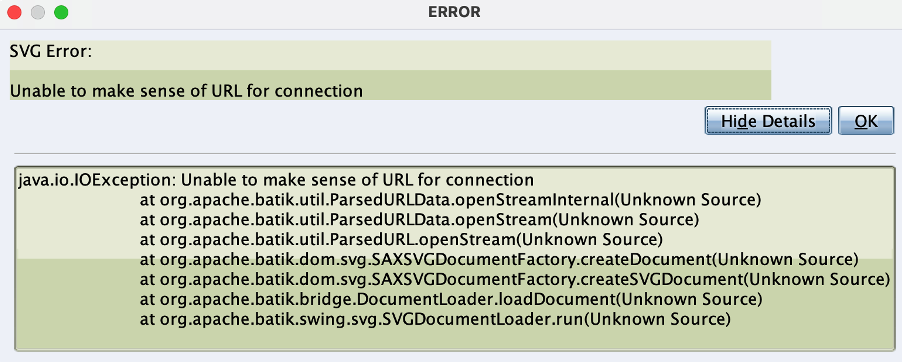Click the "Unable to make sense of URL" message
Viewport: 902px width, 362px height.
click(186, 91)
